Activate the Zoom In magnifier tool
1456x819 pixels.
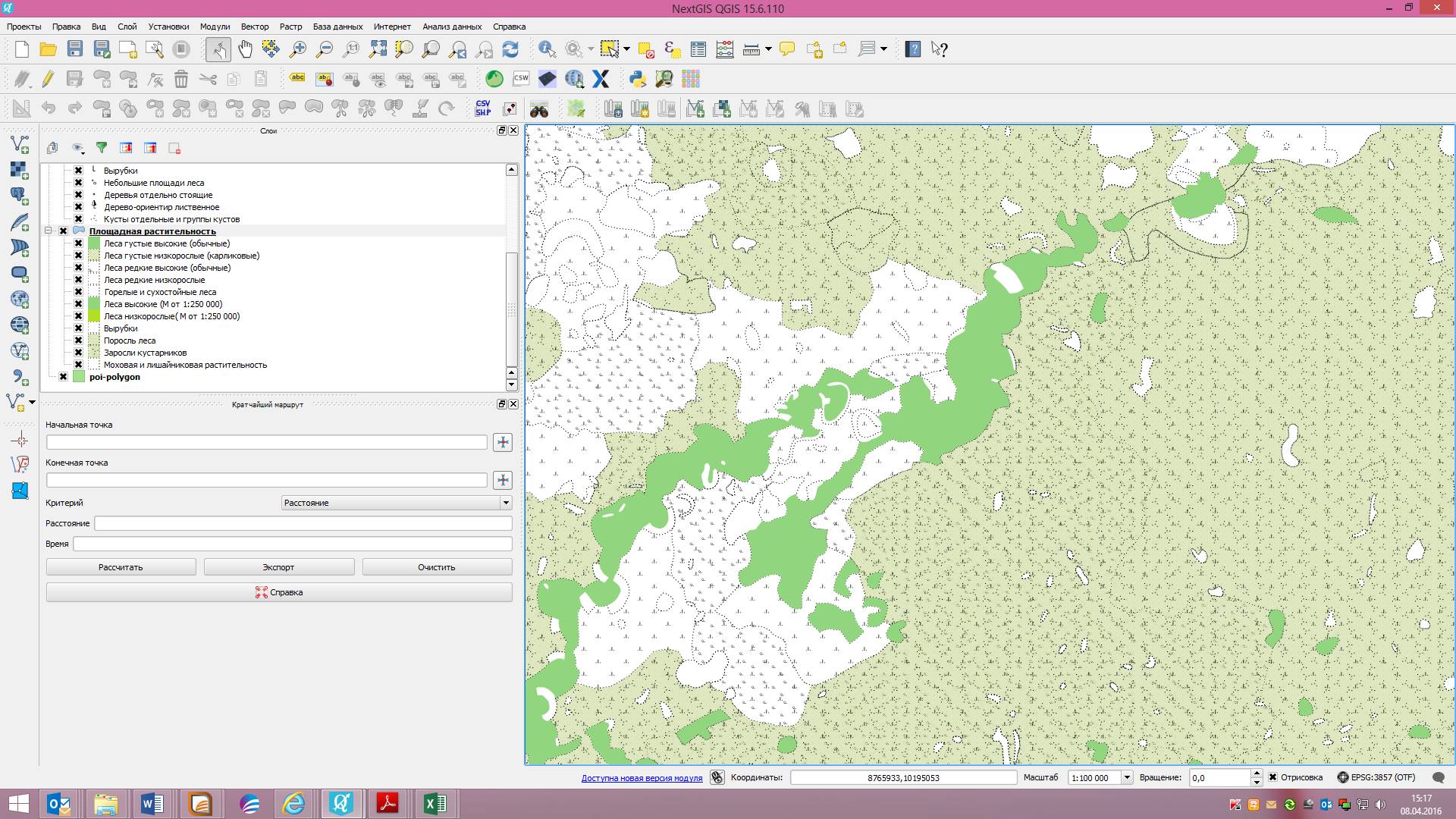click(x=298, y=49)
